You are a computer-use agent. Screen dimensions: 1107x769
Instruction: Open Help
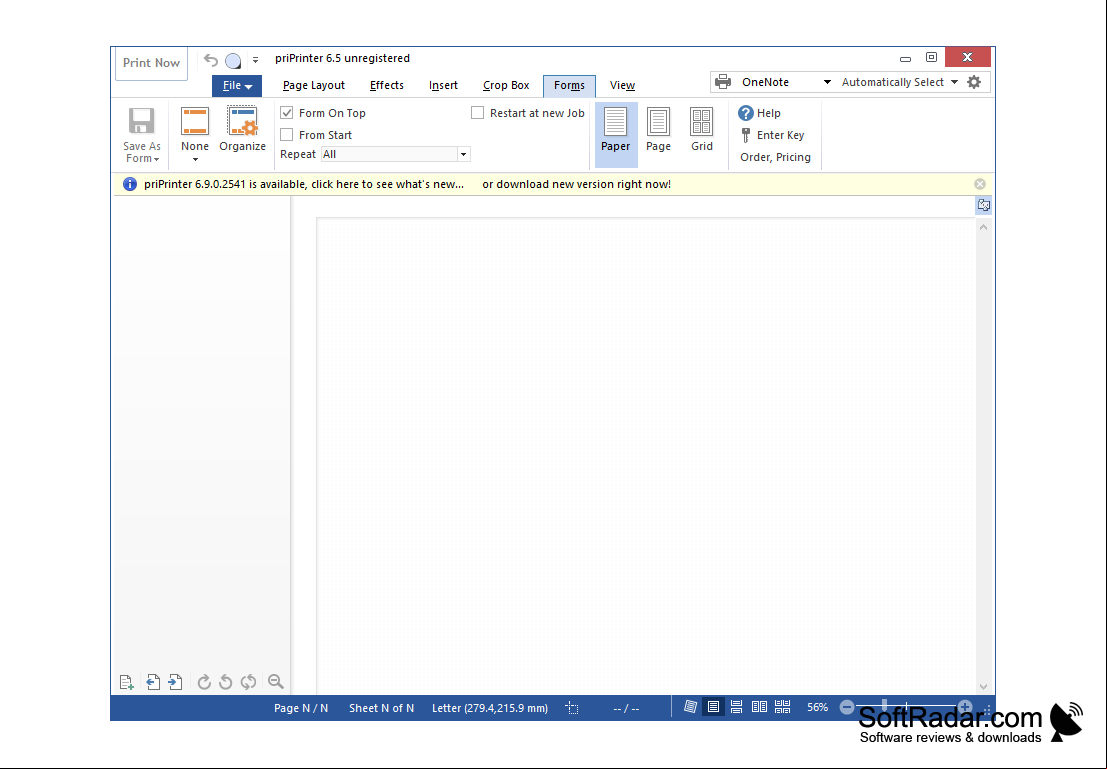coord(760,113)
